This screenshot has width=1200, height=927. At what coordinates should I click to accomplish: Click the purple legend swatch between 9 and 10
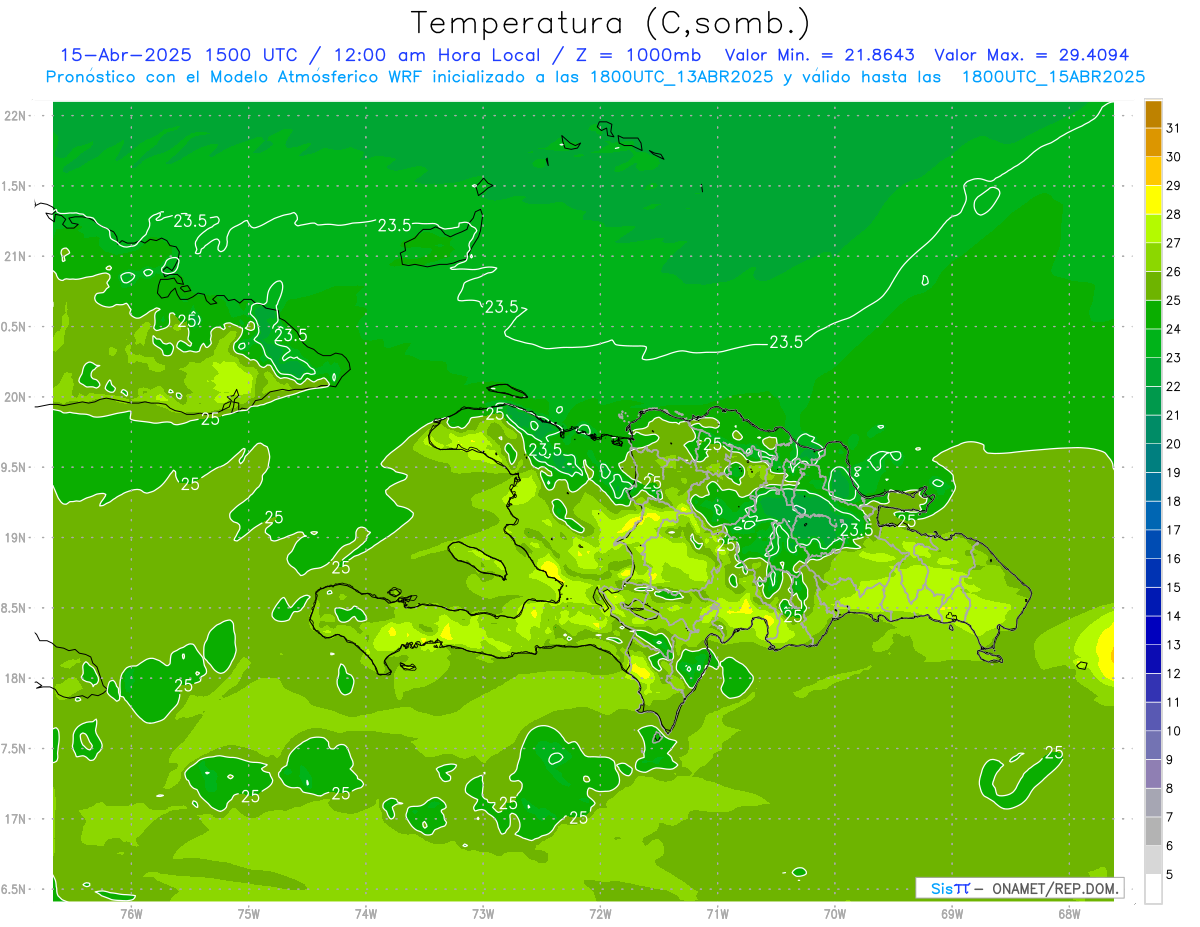[1153, 746]
